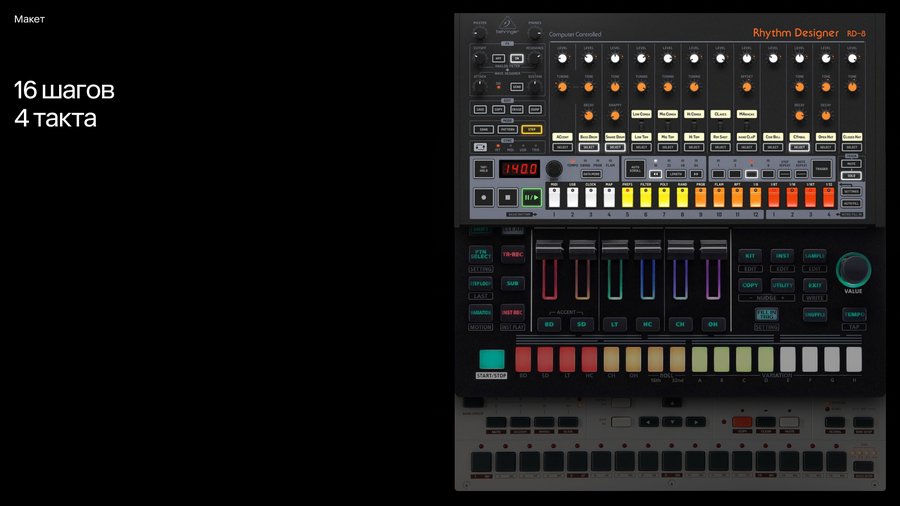Image resolution: width=900 pixels, height=506 pixels.
Task: Click the Phones volume knob
Action: click(535, 33)
